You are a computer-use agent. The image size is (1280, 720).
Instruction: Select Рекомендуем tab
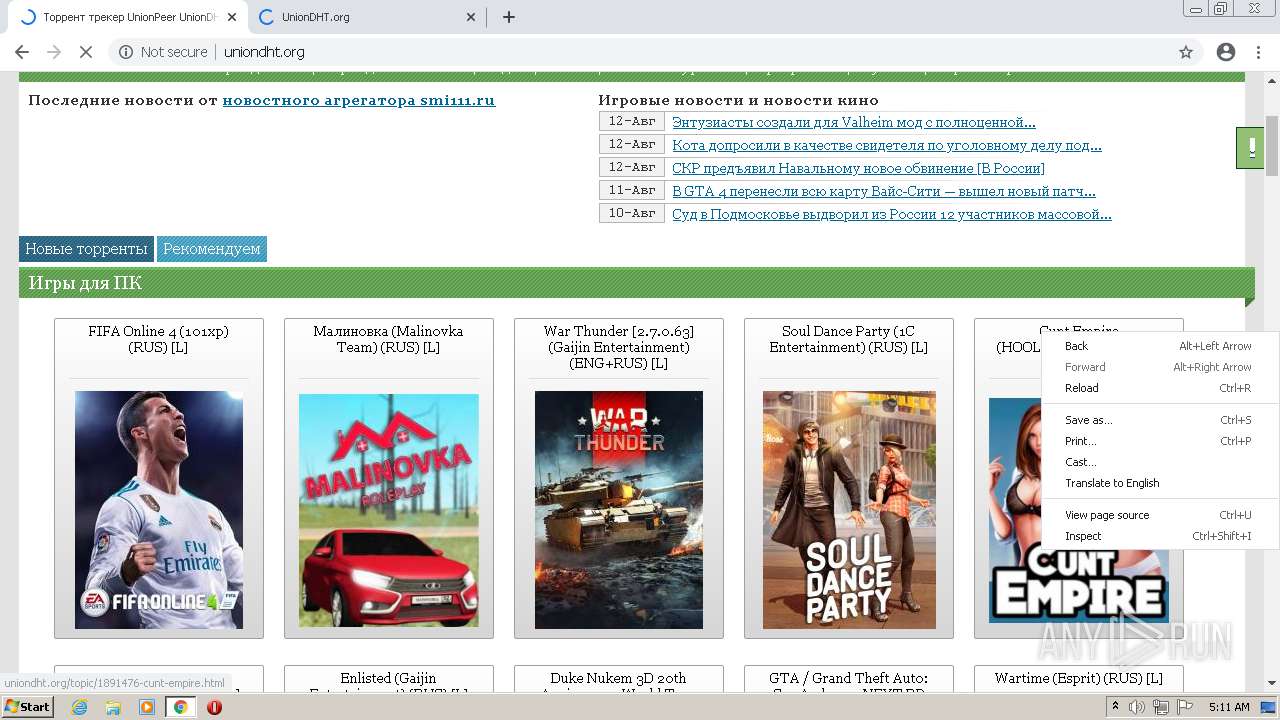click(212, 249)
